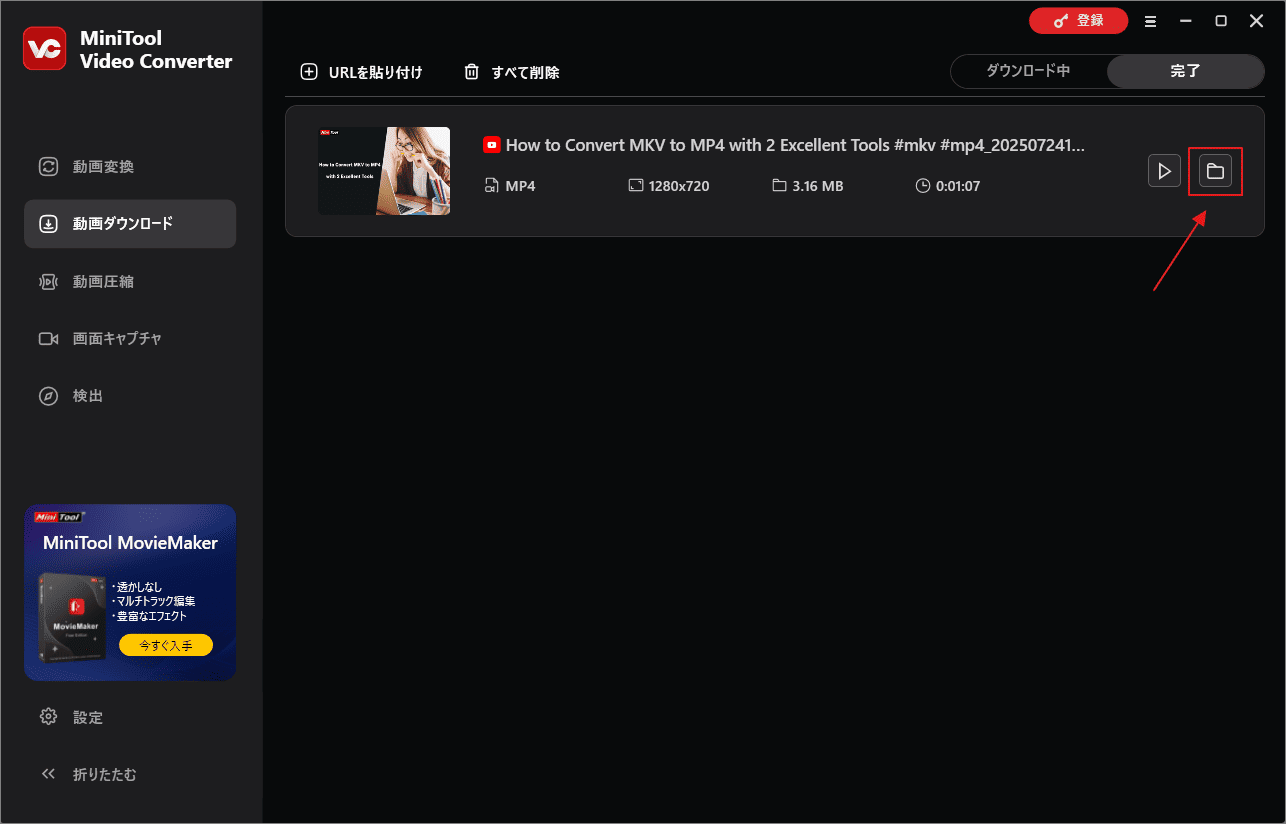
Task: Click URLを貼り付け button
Action: pos(361,72)
